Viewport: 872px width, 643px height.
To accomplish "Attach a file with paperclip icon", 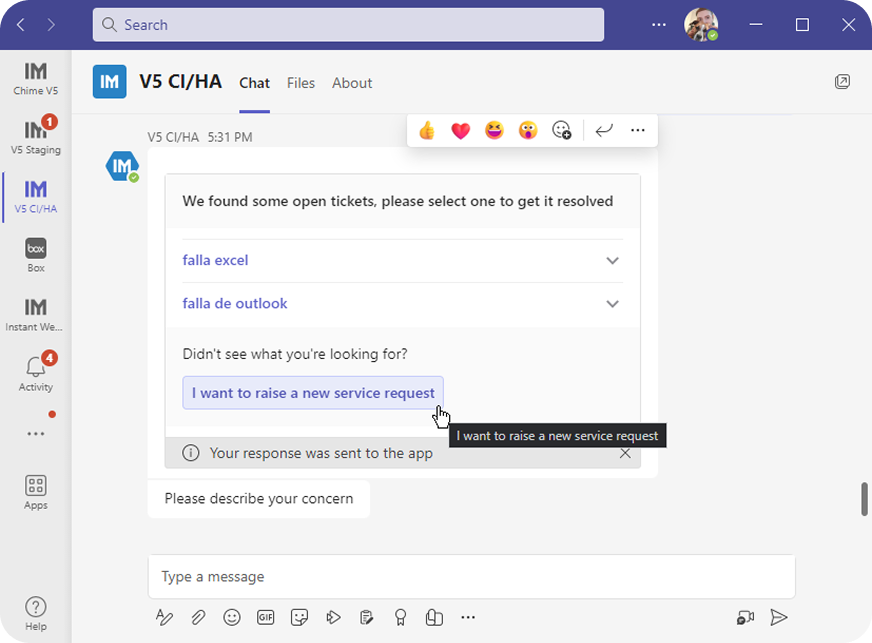I will pos(198,617).
